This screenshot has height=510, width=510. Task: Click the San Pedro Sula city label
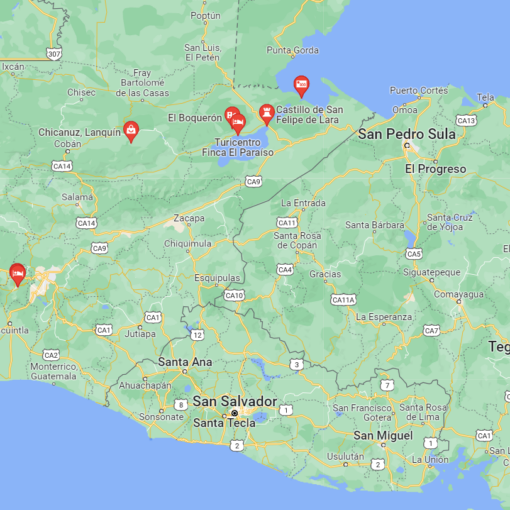coord(407,134)
